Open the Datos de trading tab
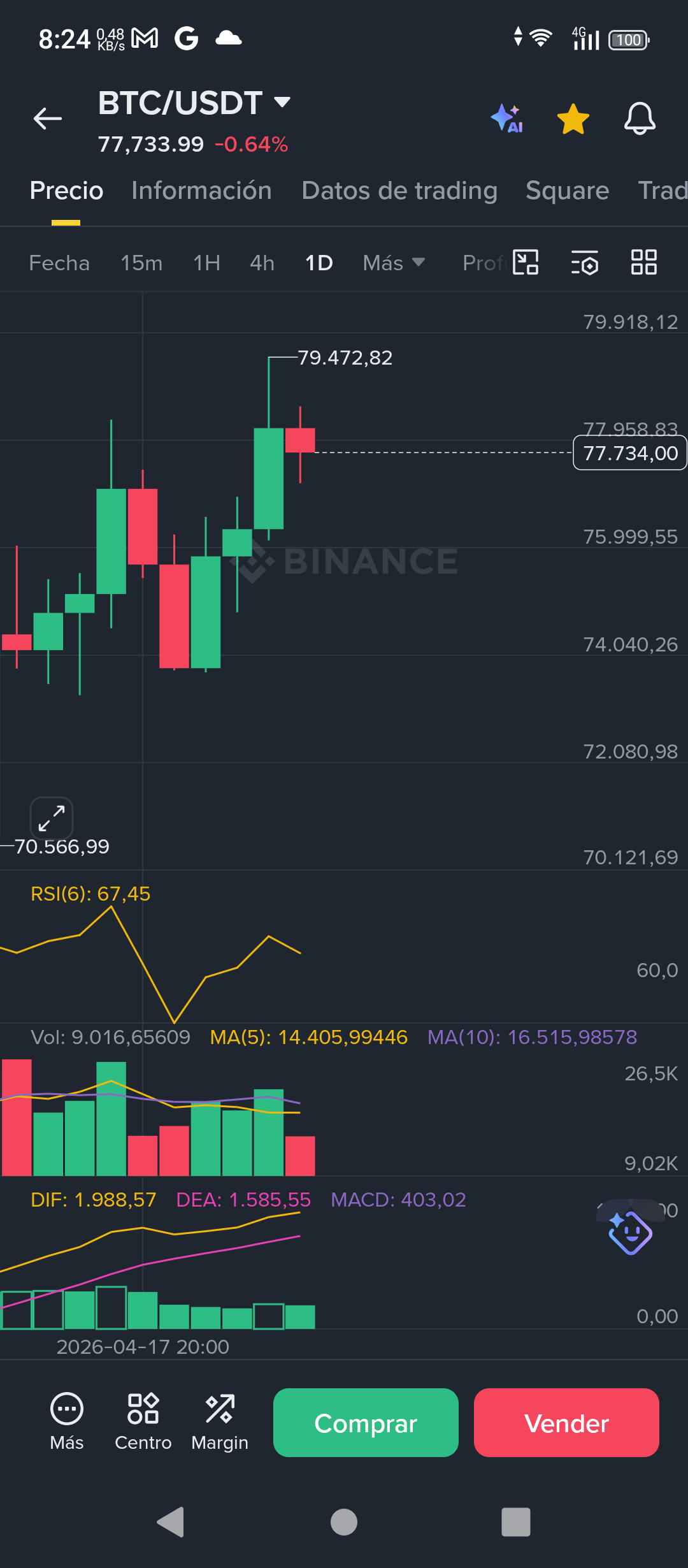The image size is (688, 1568). [399, 191]
